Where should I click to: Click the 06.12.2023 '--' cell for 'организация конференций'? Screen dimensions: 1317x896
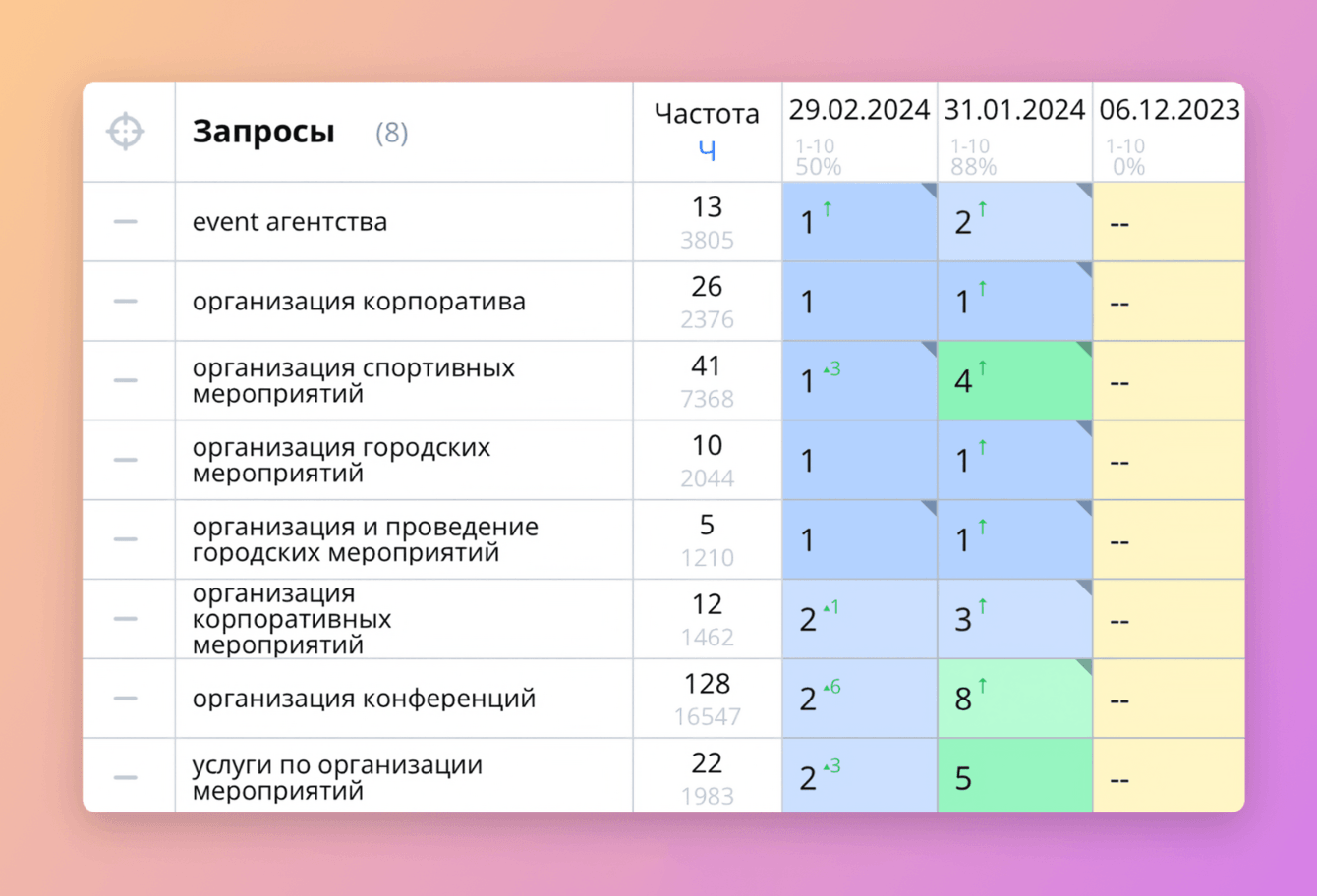coord(1170,699)
